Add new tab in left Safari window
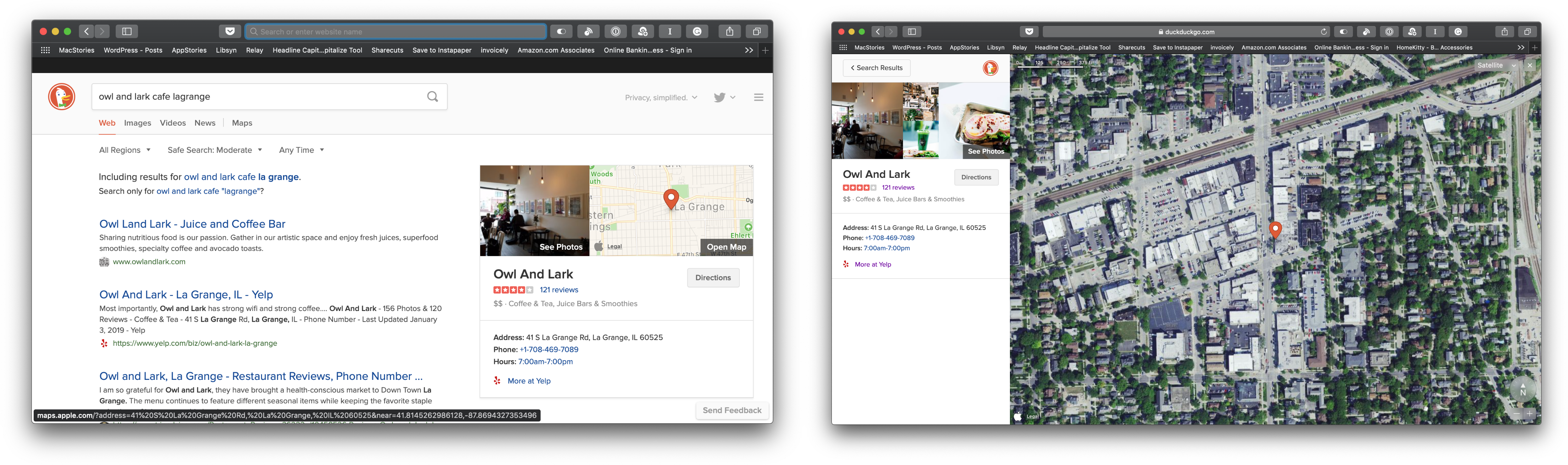This screenshot has height=465, width=1568. [x=765, y=51]
